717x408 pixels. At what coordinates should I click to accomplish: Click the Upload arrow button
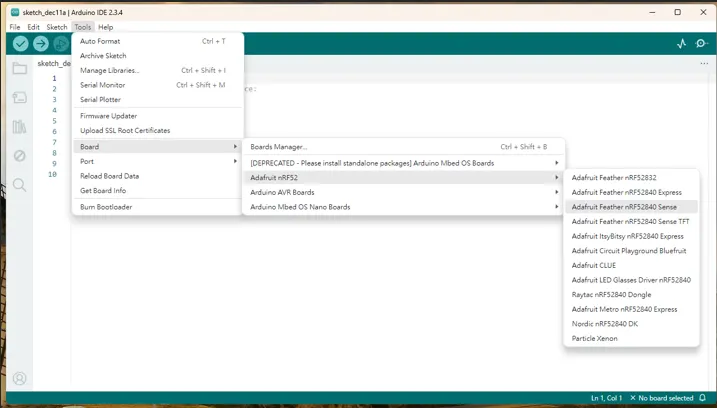(41, 43)
